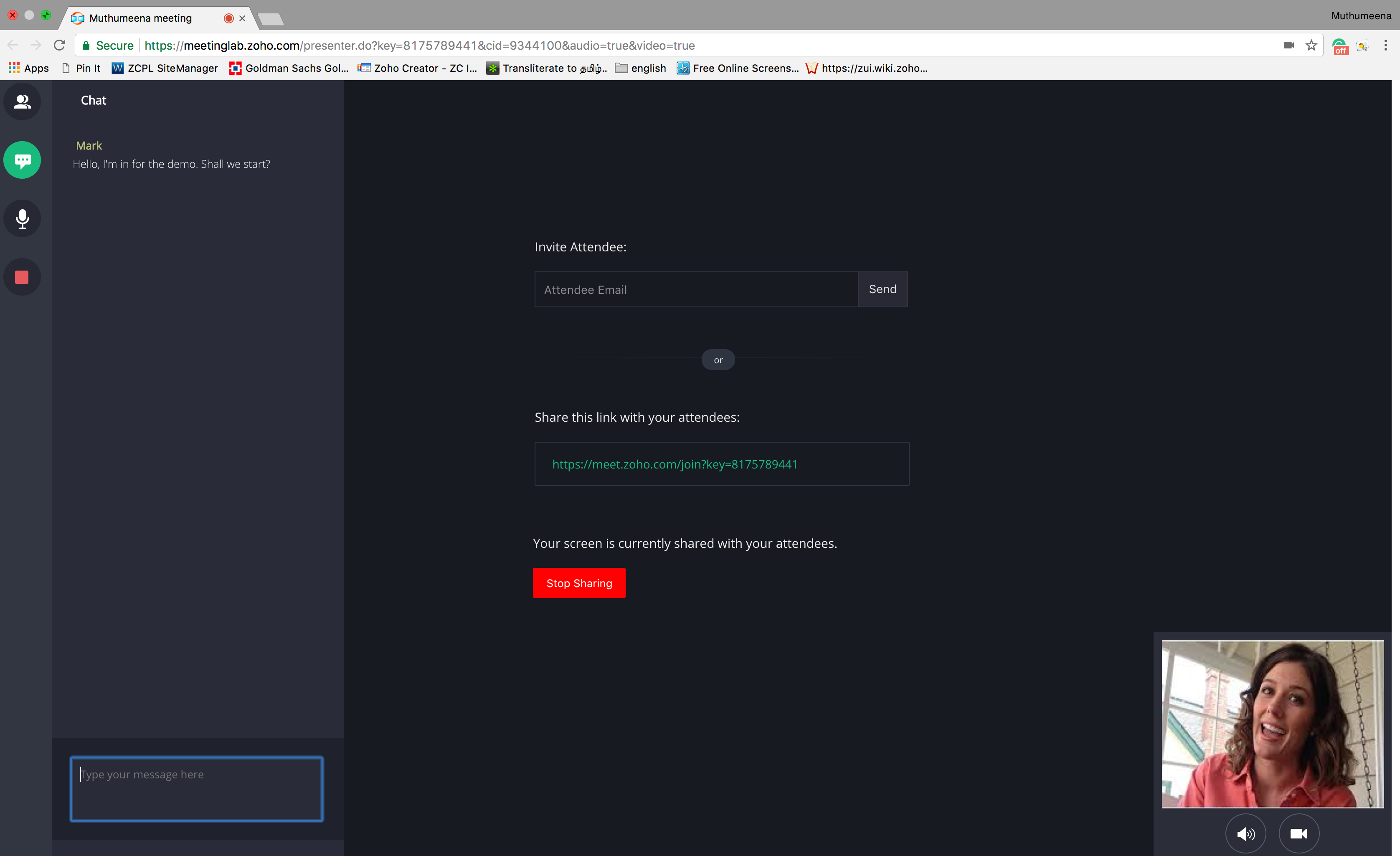Expand the english bookmarks folder
Screen dimensions: 1400x856
tap(640, 68)
